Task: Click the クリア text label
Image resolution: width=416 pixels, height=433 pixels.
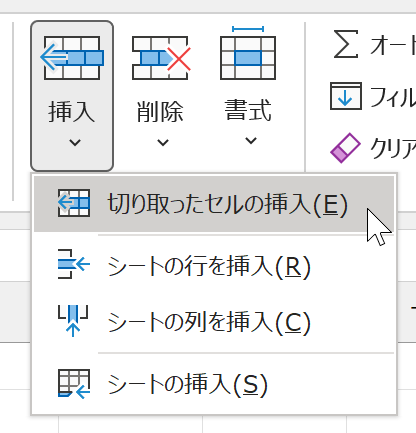Action: tap(393, 149)
